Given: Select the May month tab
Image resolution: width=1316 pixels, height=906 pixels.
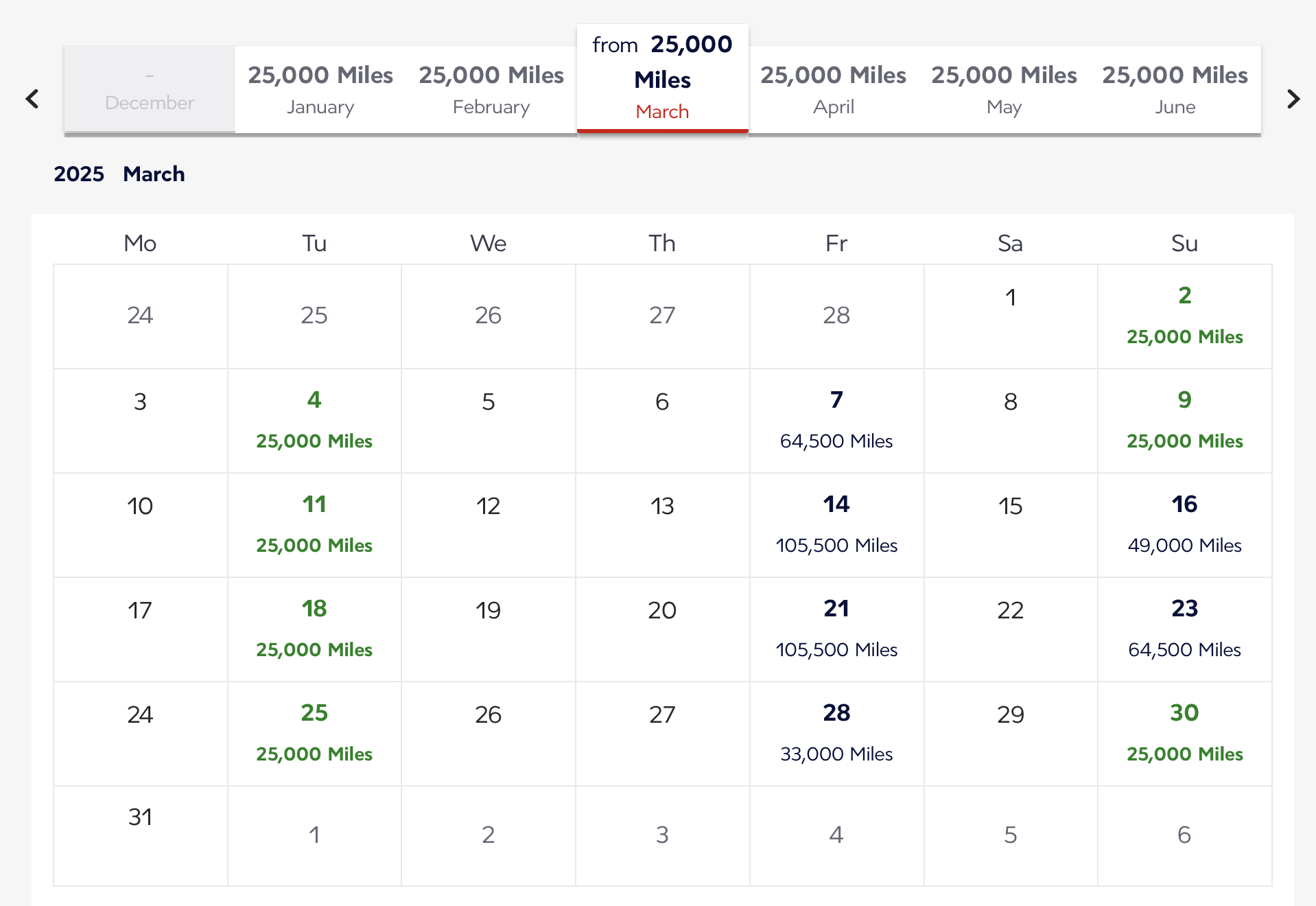Looking at the screenshot, I should (x=1004, y=89).
